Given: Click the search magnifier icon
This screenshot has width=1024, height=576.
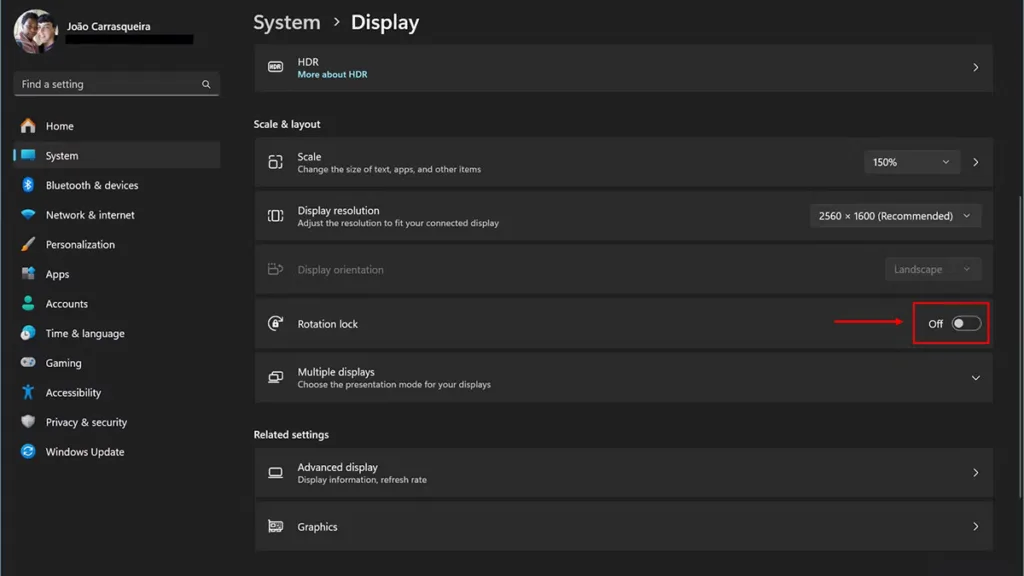Looking at the screenshot, I should point(206,84).
